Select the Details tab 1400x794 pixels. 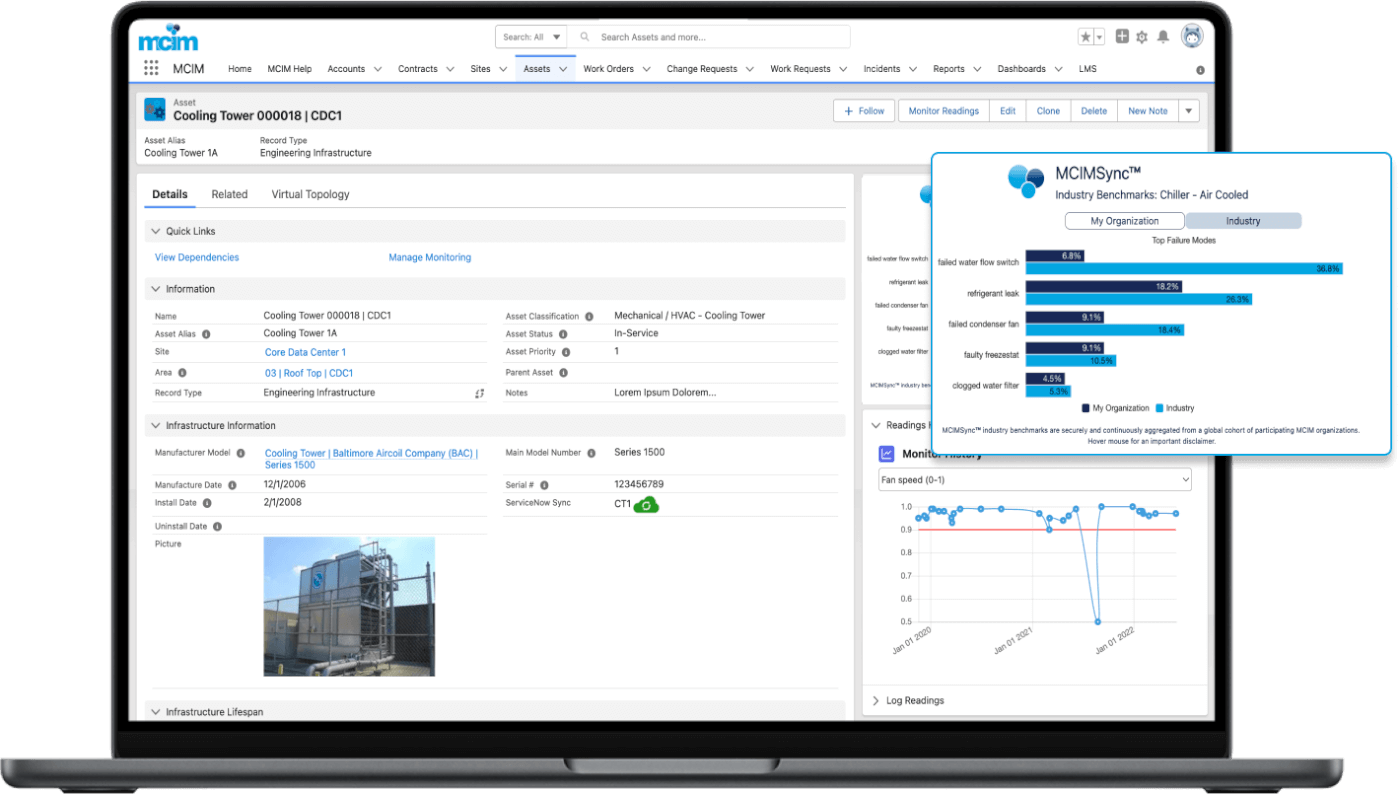pyautogui.click(x=169, y=194)
